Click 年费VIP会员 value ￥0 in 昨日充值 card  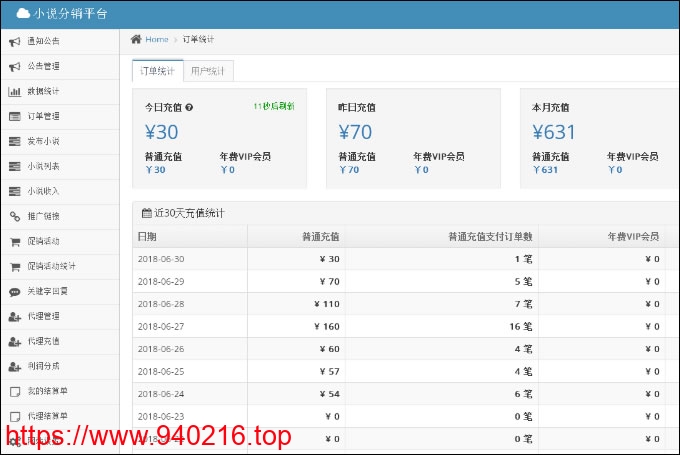422,170
